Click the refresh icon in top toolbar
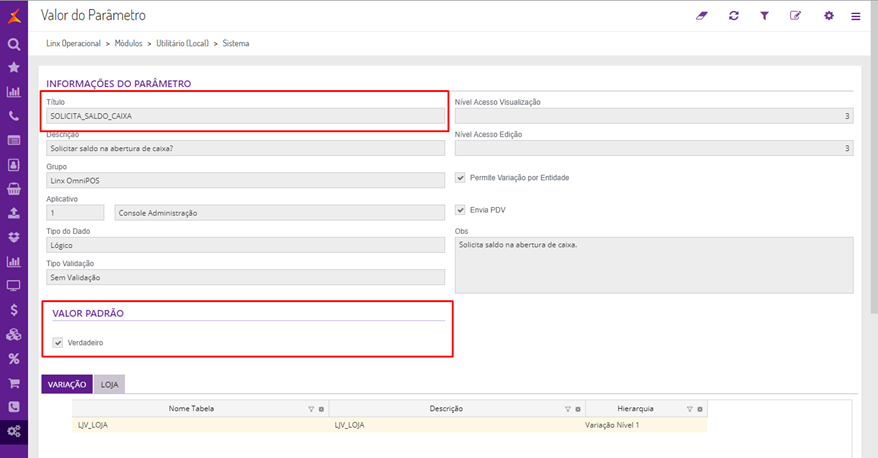 (x=733, y=16)
